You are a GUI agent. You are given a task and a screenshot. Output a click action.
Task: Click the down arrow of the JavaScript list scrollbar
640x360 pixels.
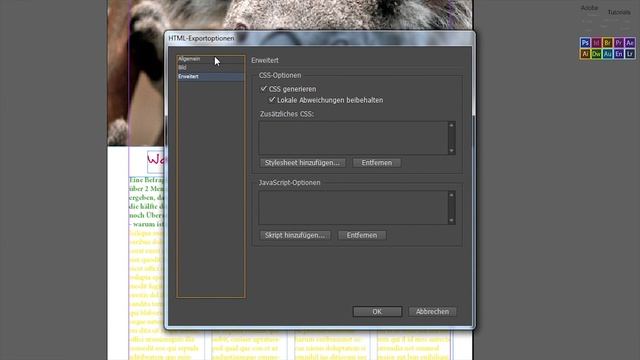[x=451, y=220]
